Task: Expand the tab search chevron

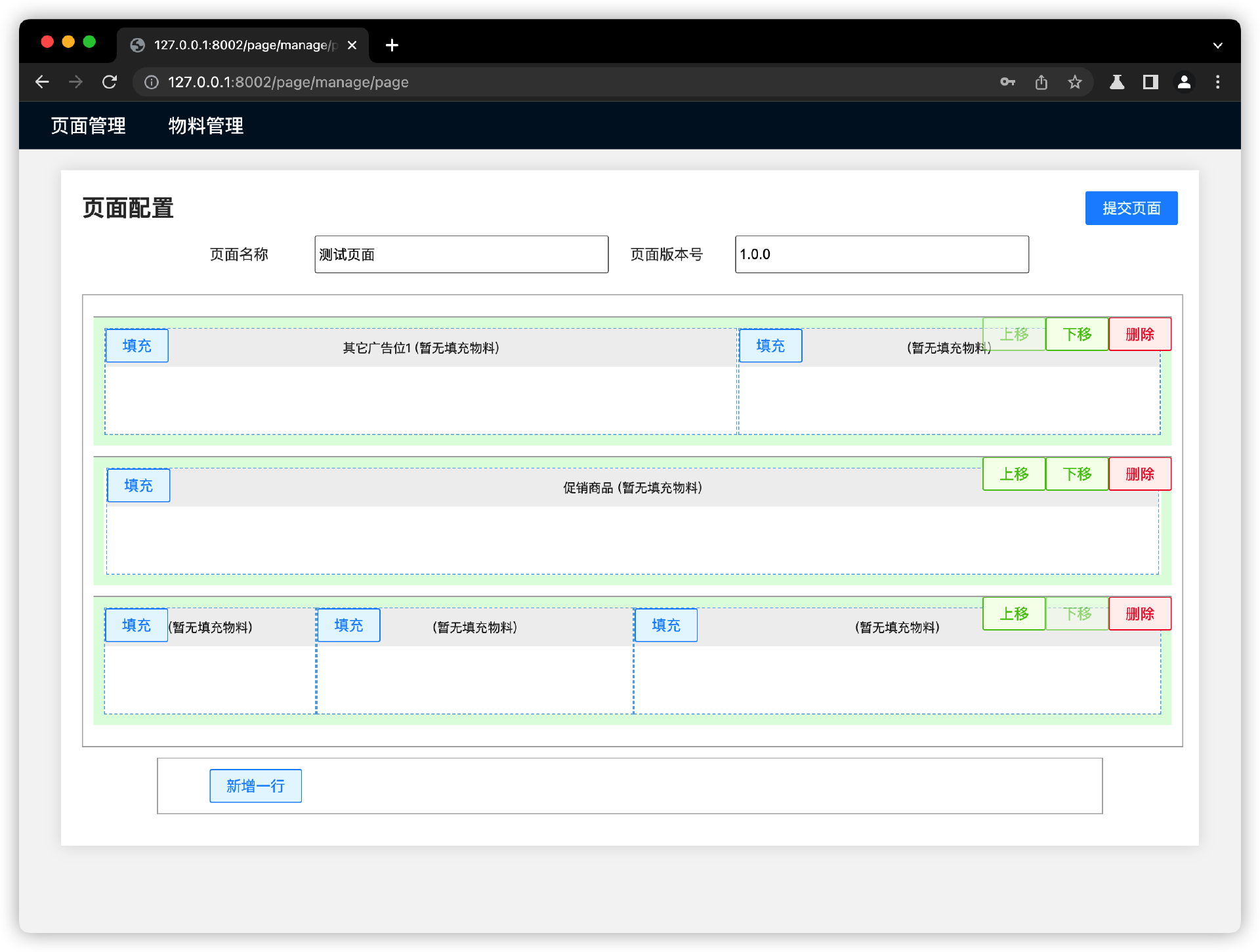Action: (x=1218, y=45)
